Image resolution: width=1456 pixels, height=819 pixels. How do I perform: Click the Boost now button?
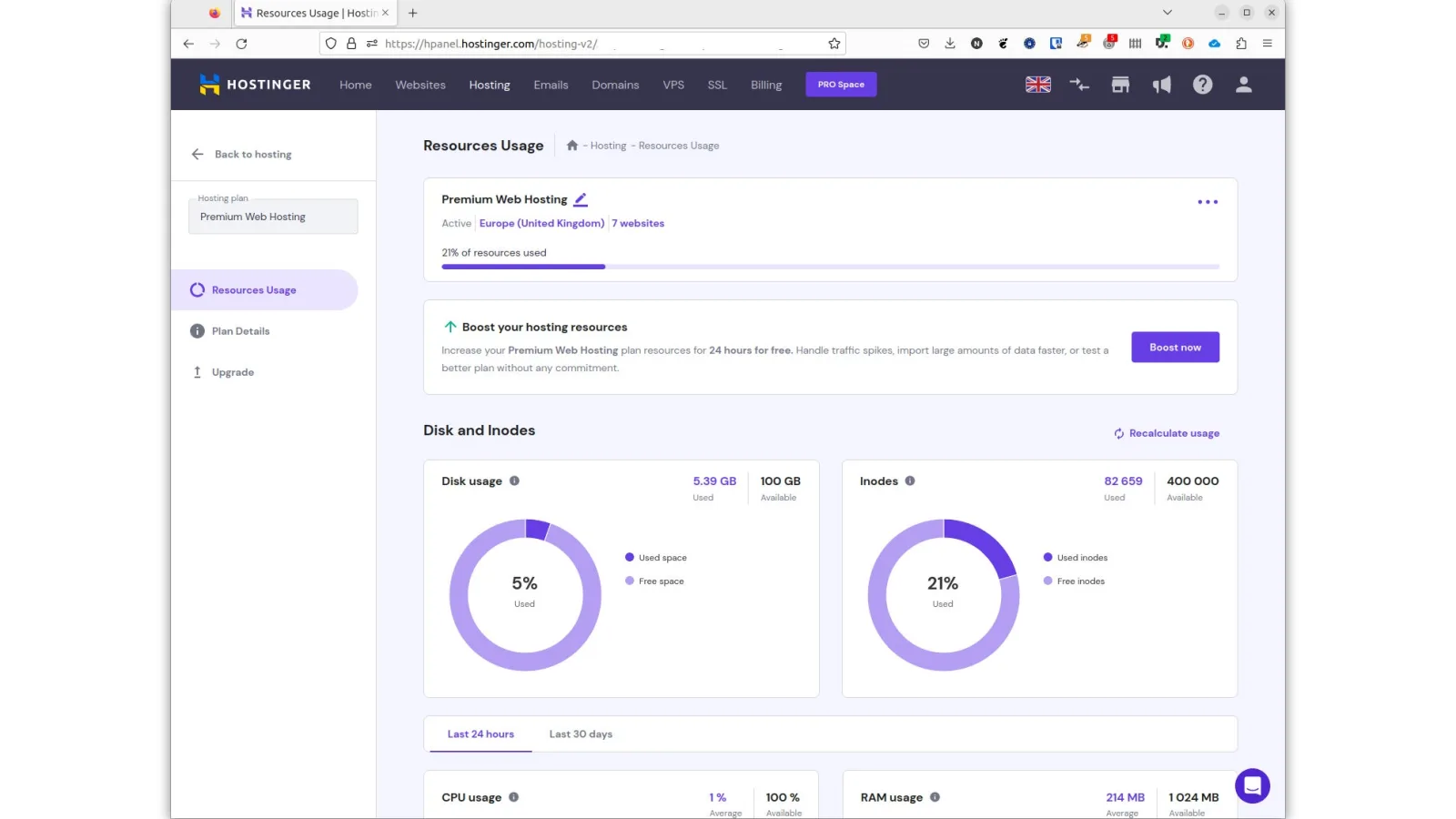(1175, 347)
